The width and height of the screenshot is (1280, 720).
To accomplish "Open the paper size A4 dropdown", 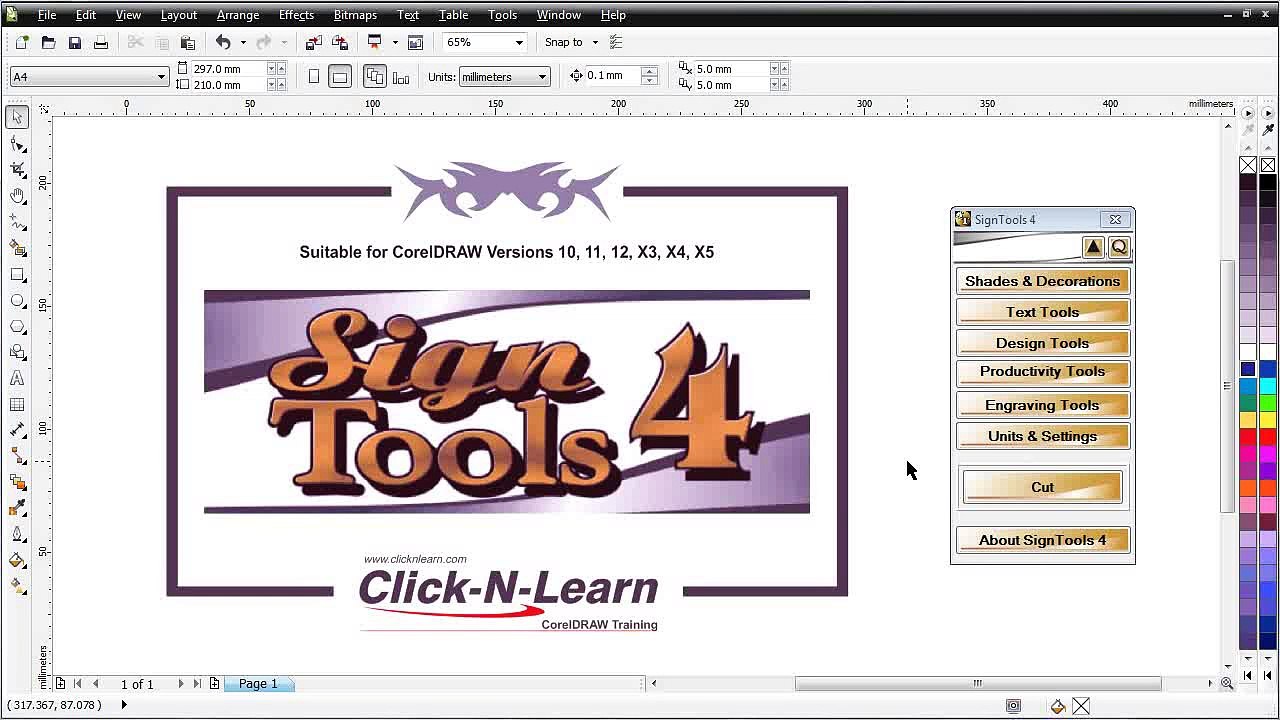I will 160,77.
